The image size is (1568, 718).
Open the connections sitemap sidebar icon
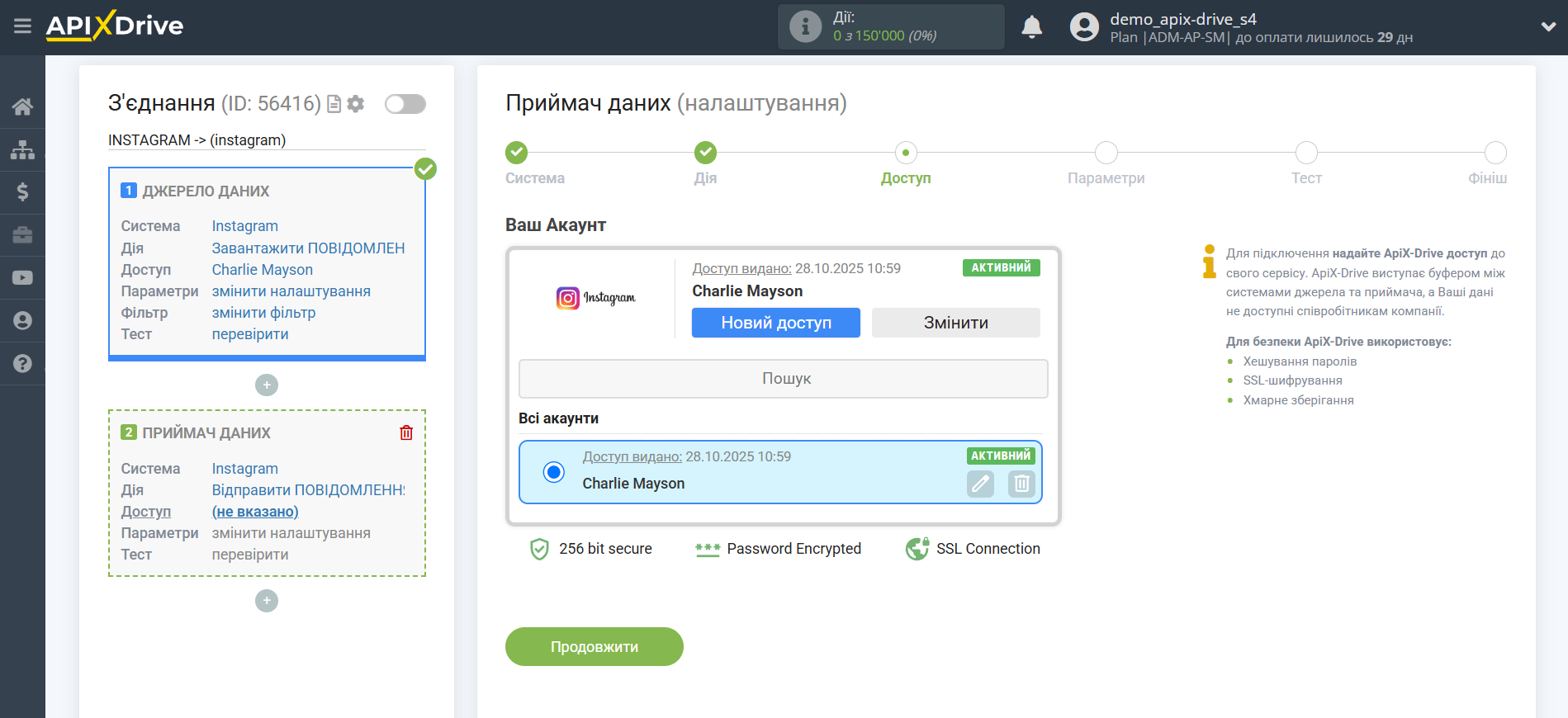(x=22, y=149)
